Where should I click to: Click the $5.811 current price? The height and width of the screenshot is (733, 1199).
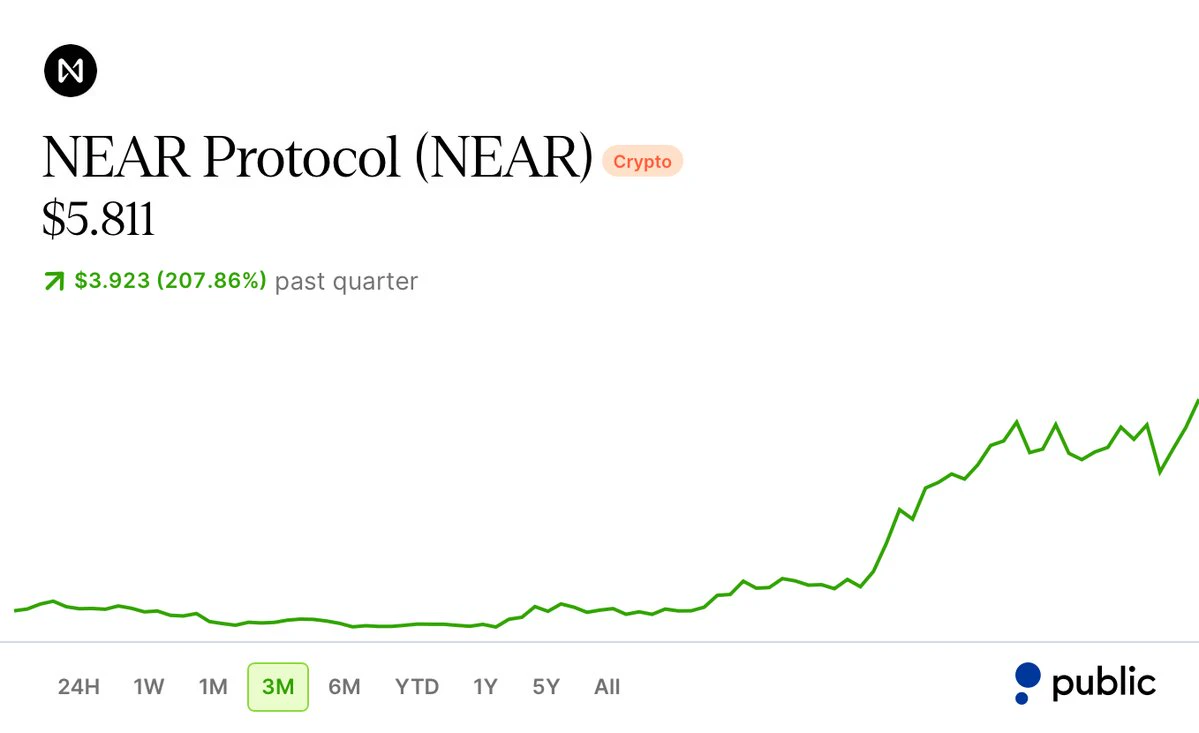tap(99, 219)
